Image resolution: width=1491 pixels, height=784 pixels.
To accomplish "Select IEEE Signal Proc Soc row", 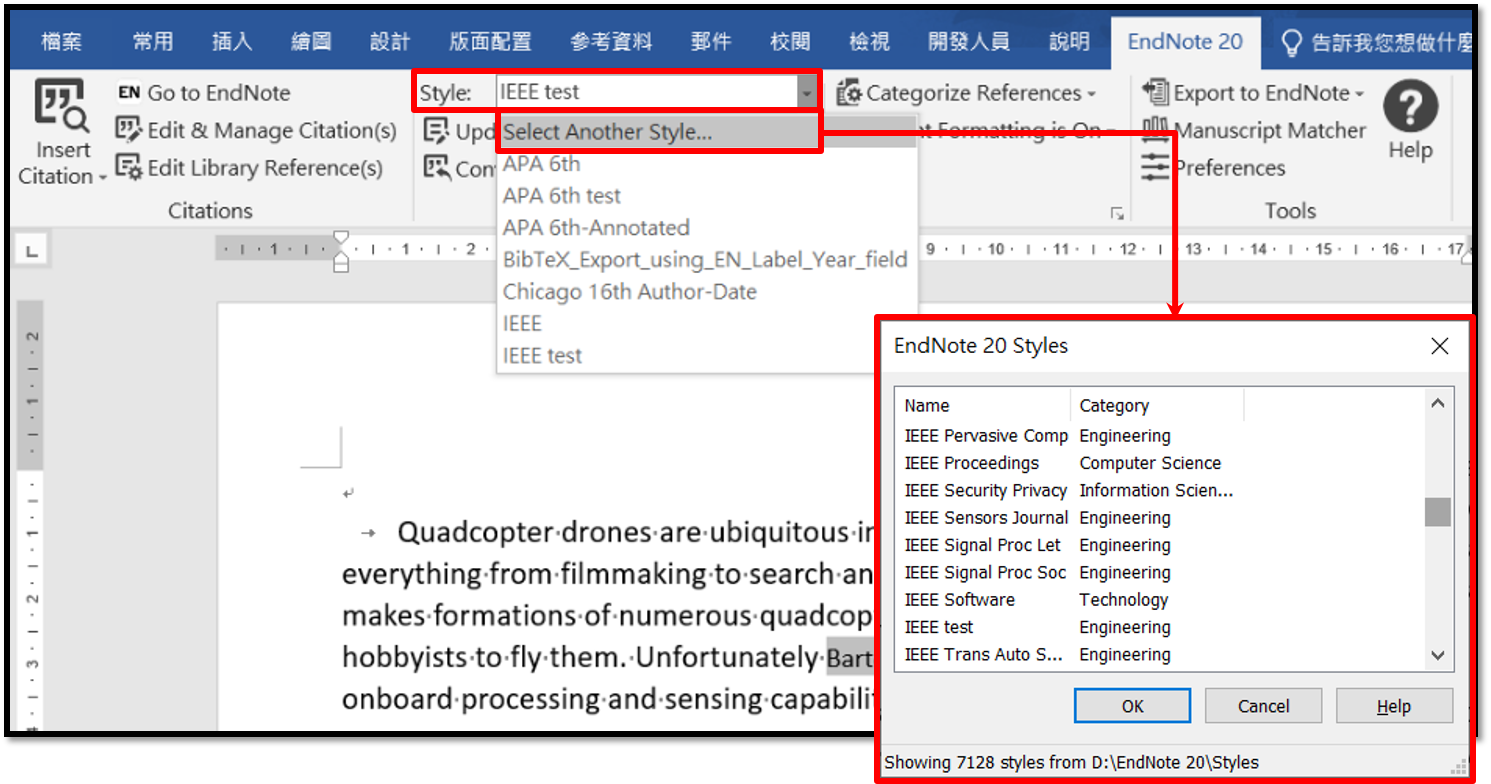I will [986, 573].
